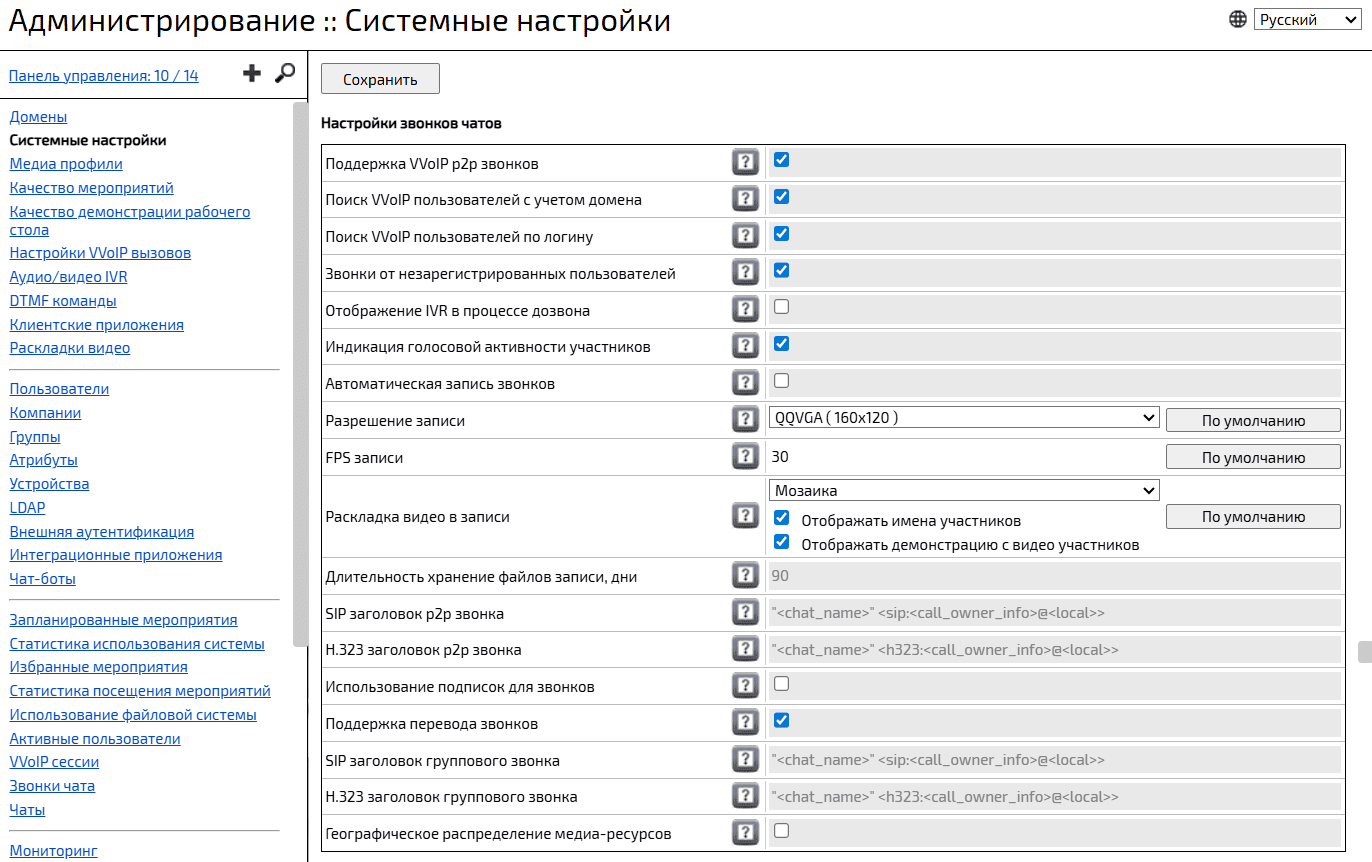Enable Отображение IVR в процессе дозвона checkbox

(782, 307)
